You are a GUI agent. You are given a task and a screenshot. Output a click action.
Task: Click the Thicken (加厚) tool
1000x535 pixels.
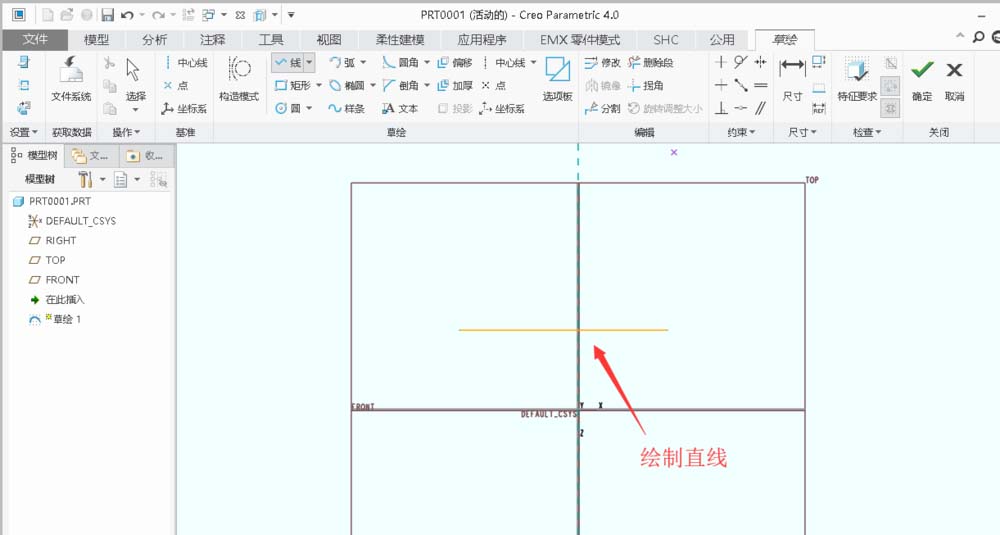pos(455,85)
